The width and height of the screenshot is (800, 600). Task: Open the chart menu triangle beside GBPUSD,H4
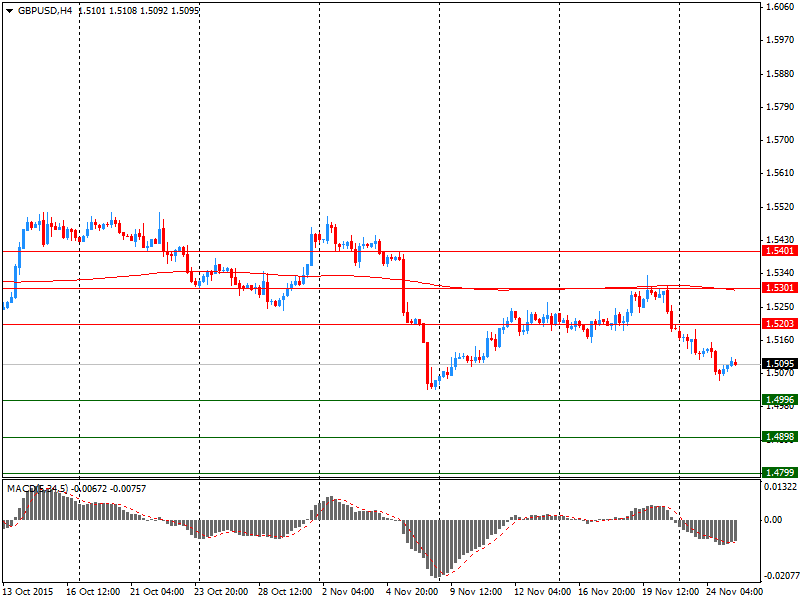(9, 11)
